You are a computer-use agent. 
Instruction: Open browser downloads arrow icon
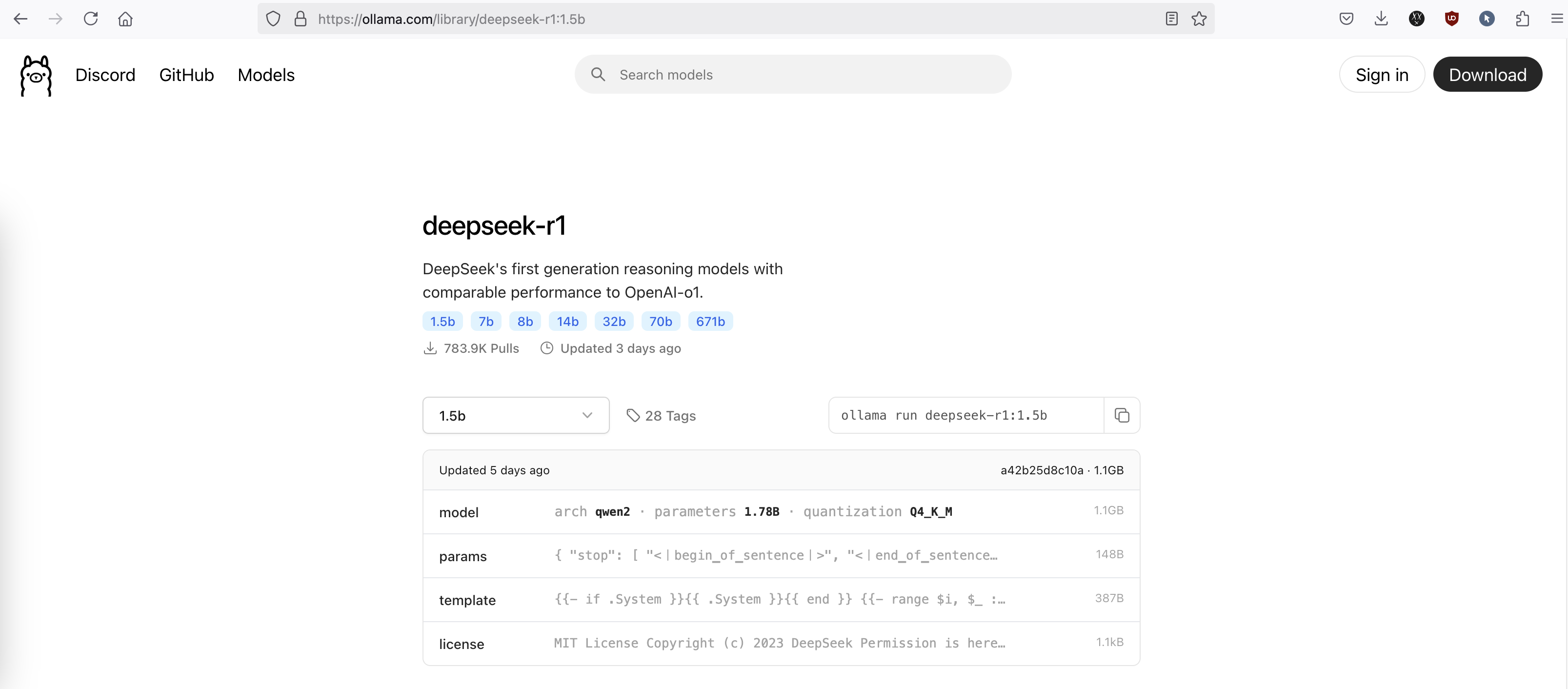[x=1381, y=19]
